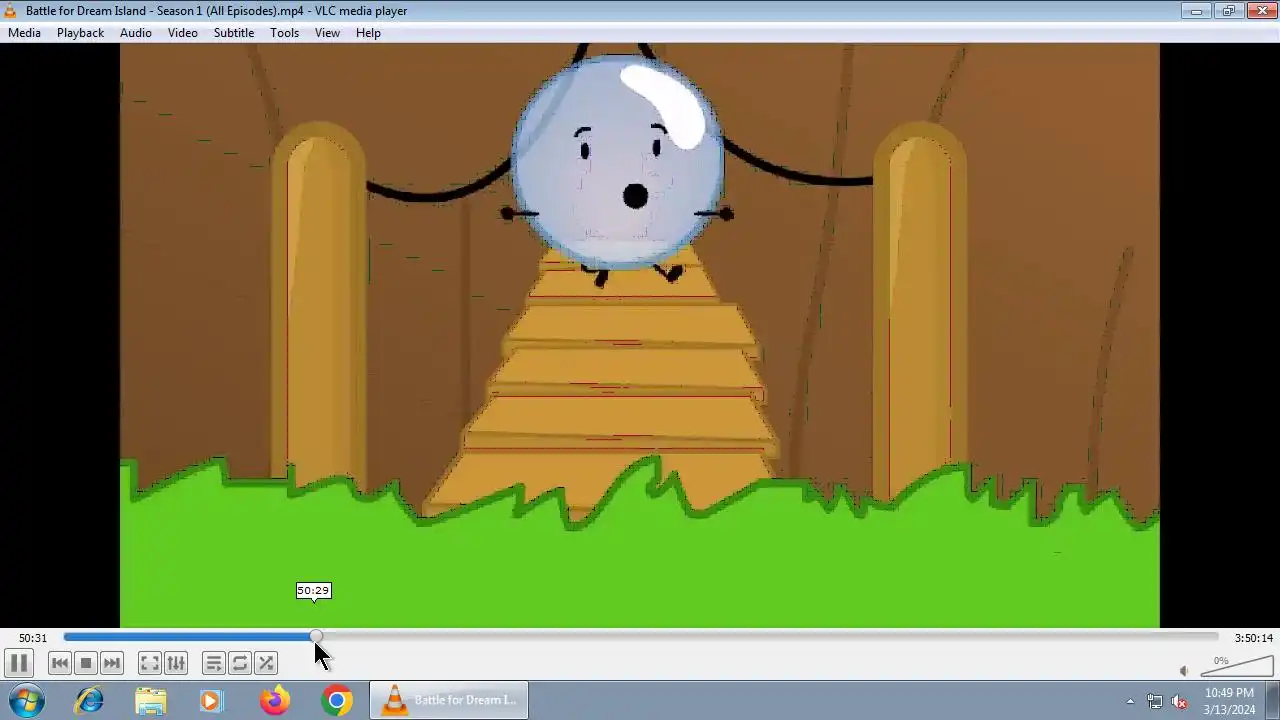
Task: Open the Playback menu
Action: point(80,33)
